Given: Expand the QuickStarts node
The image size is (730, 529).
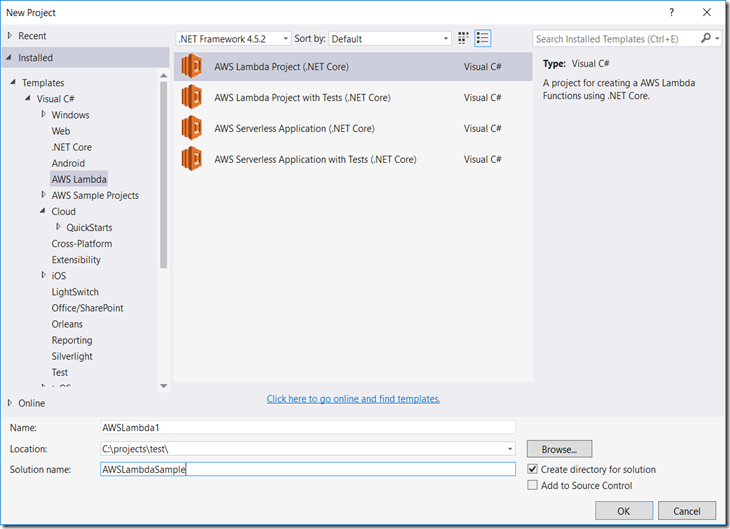Looking at the screenshot, I should [58, 227].
